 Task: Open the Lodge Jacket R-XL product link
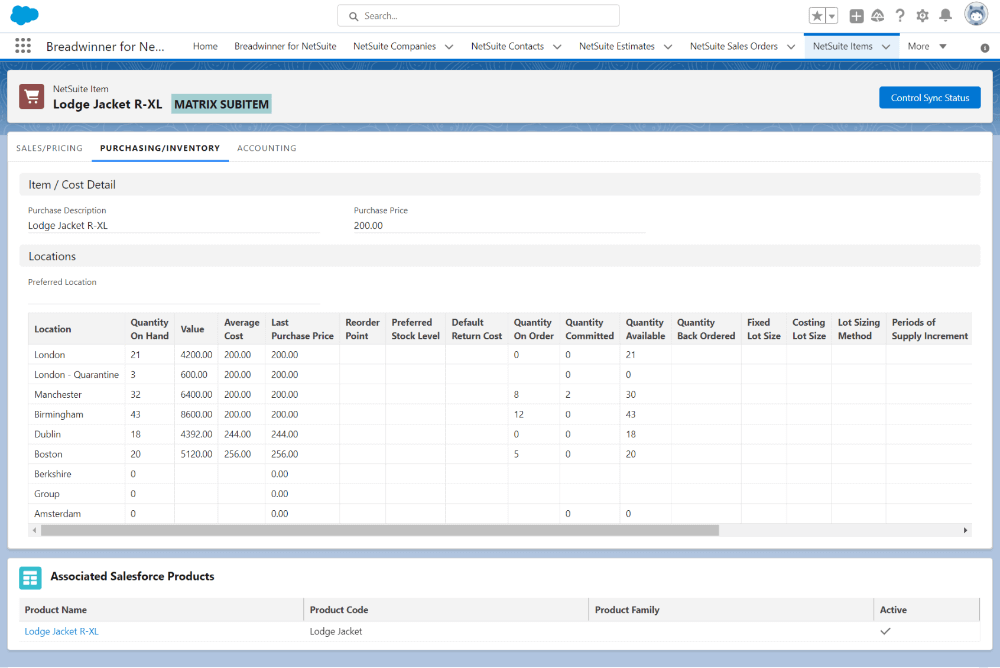[61, 631]
